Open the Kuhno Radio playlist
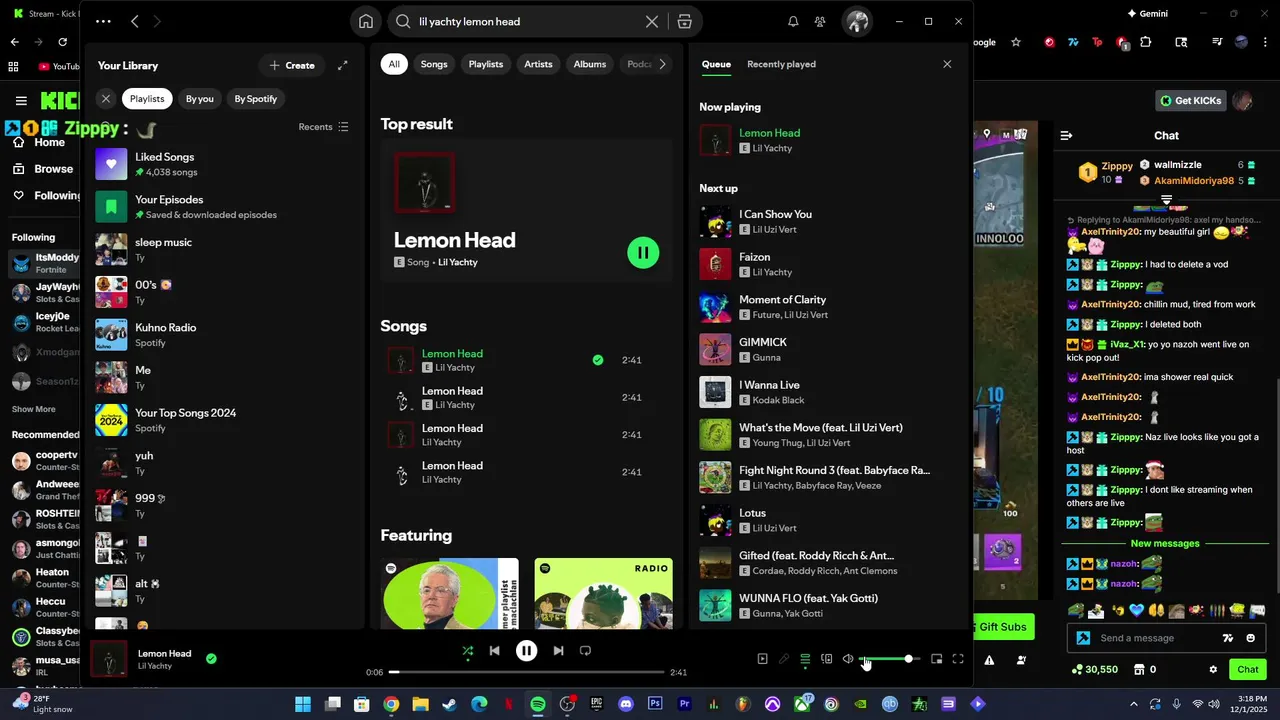1280x720 pixels. pos(223,335)
